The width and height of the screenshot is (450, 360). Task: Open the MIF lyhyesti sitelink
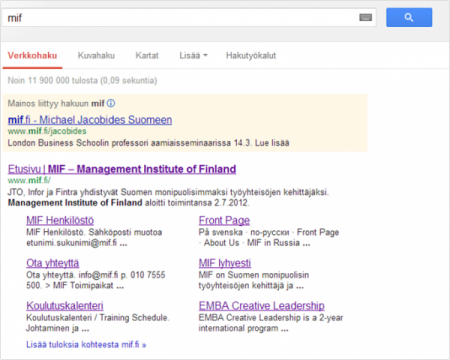(225, 263)
